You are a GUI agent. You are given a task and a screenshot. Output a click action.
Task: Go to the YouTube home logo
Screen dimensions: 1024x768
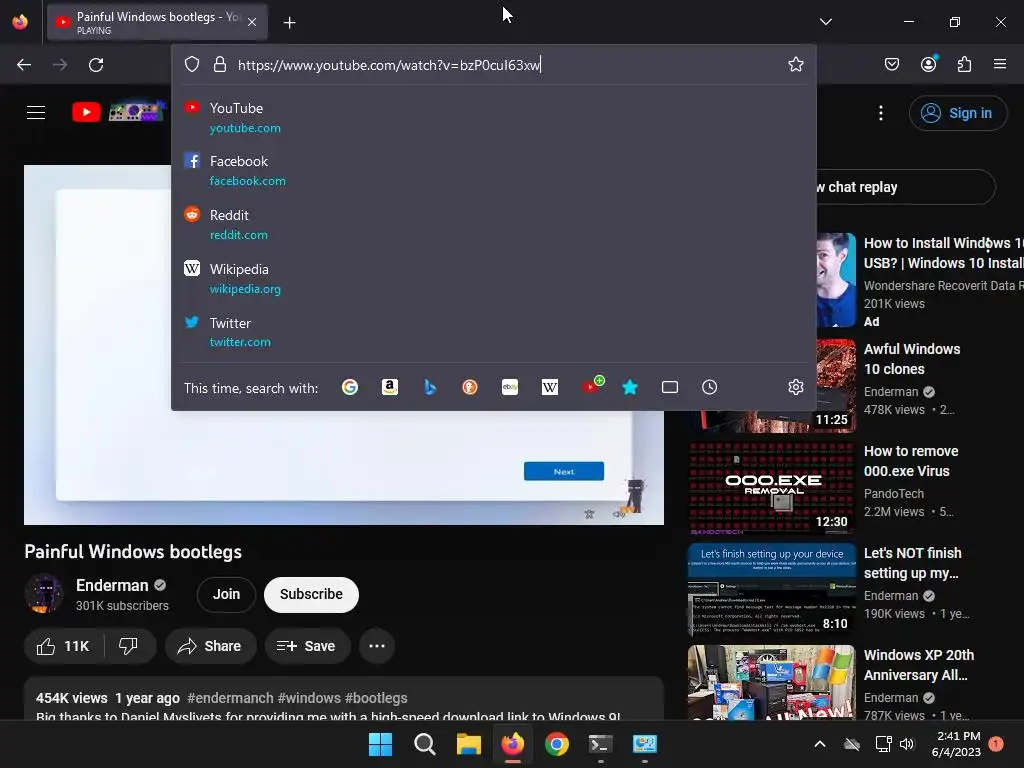click(118, 112)
